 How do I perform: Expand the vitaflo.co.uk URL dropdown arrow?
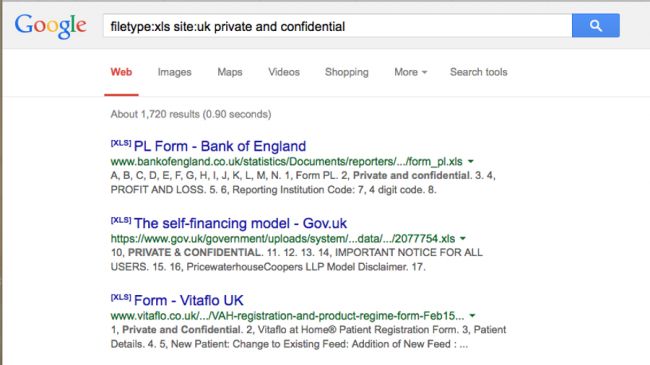(x=472, y=316)
